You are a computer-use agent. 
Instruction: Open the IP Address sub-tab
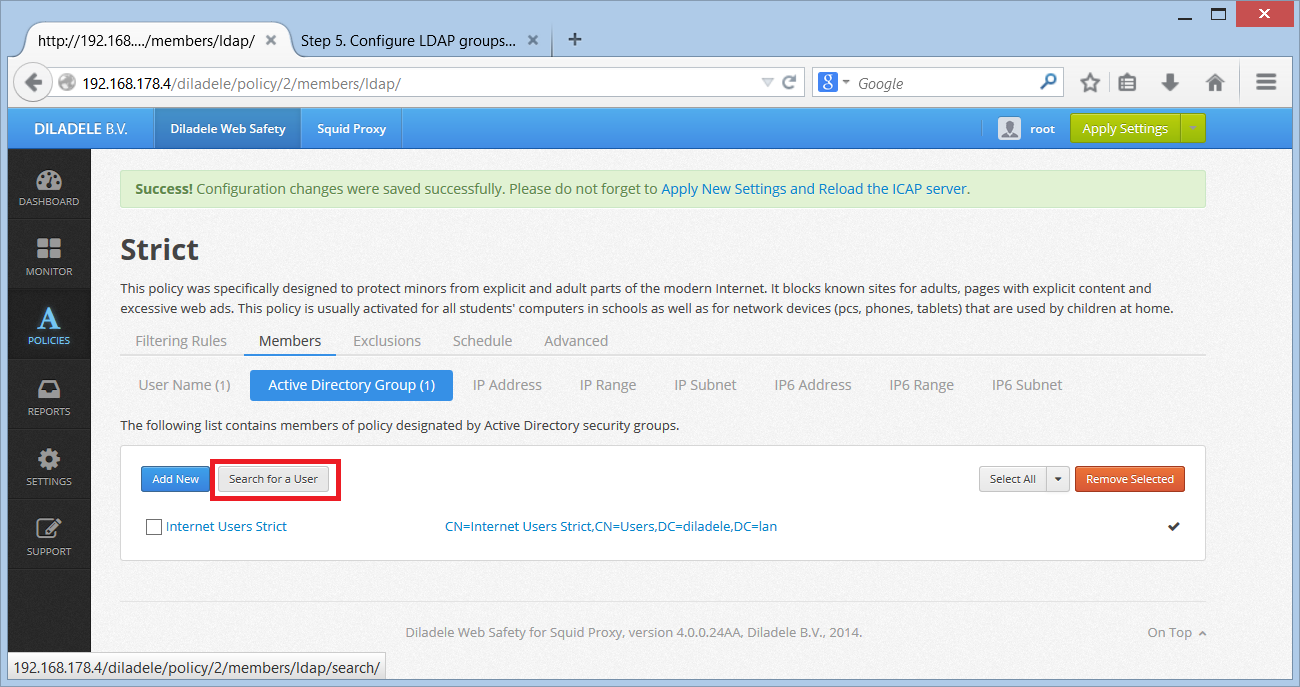tap(507, 385)
